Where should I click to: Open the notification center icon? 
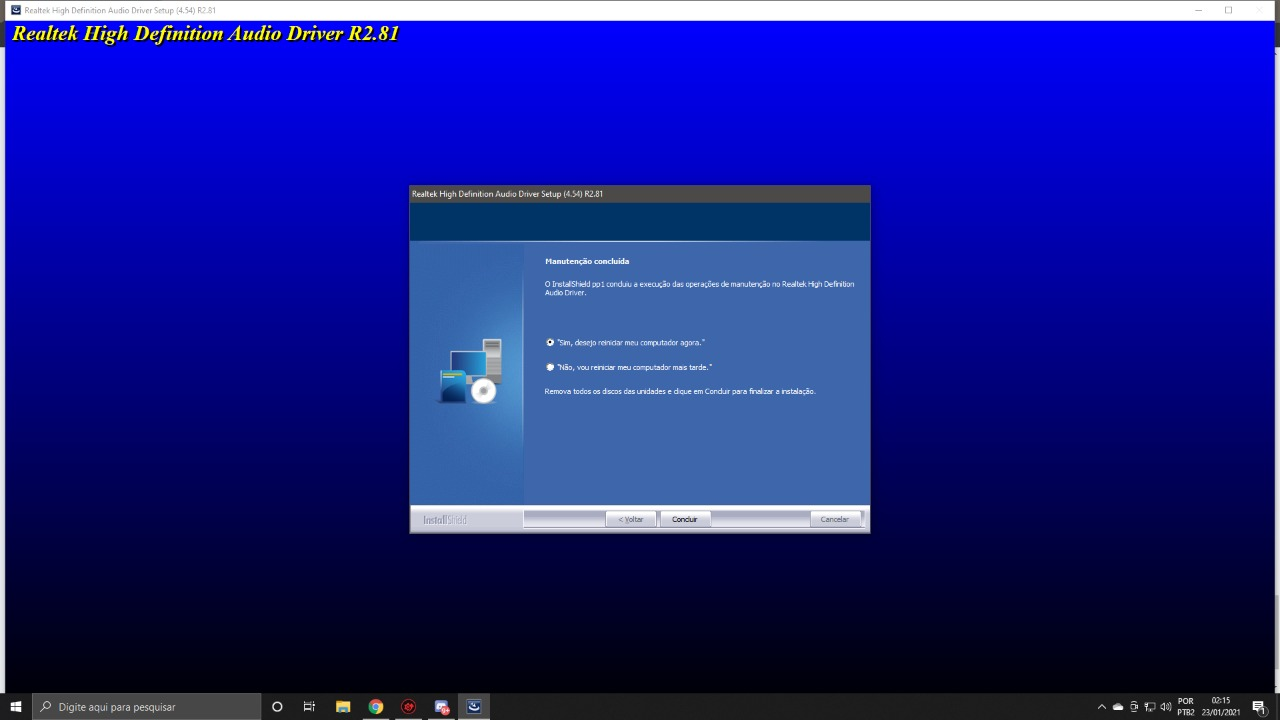click(x=1259, y=707)
